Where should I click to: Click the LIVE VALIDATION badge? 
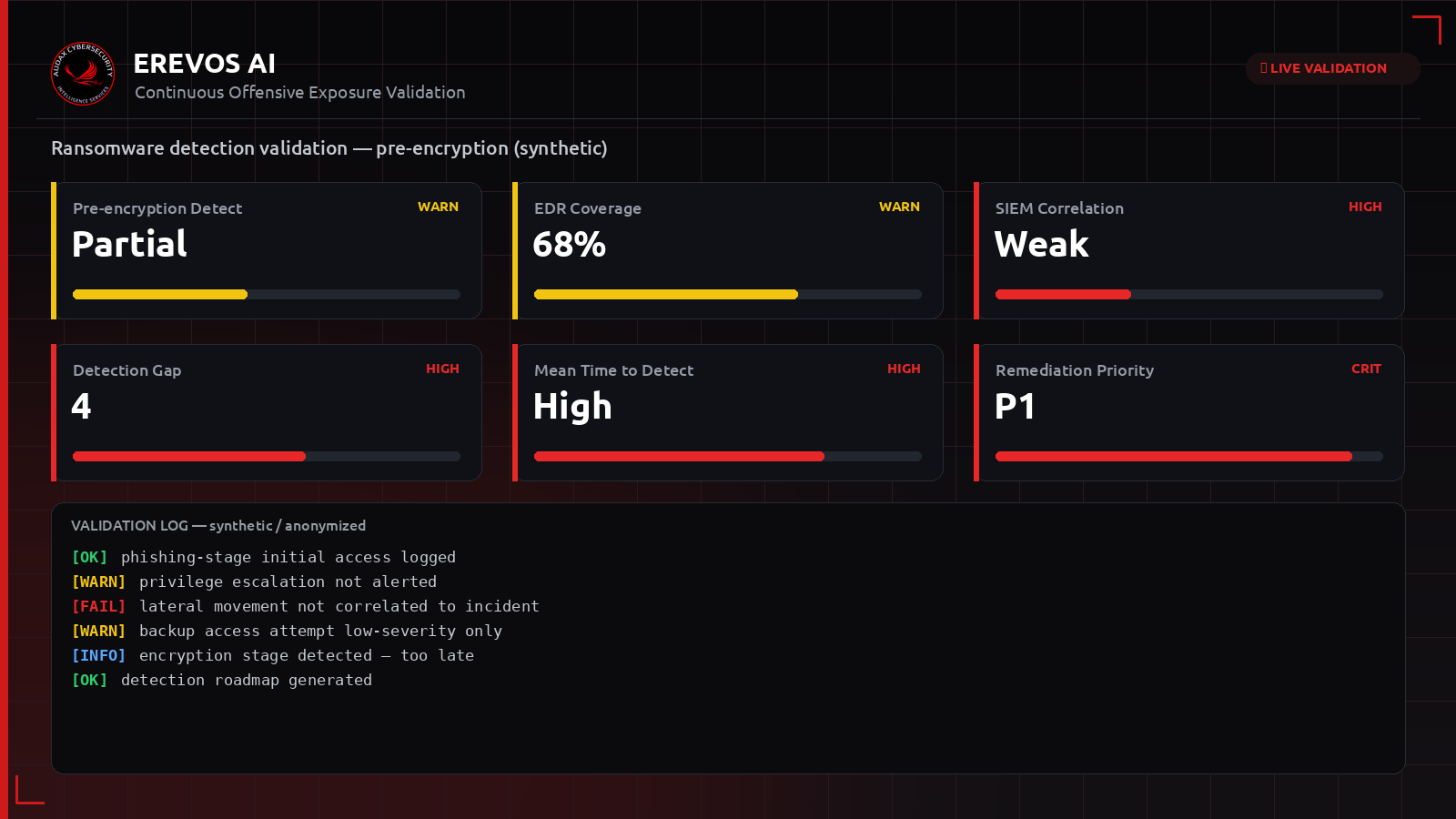[1332, 68]
